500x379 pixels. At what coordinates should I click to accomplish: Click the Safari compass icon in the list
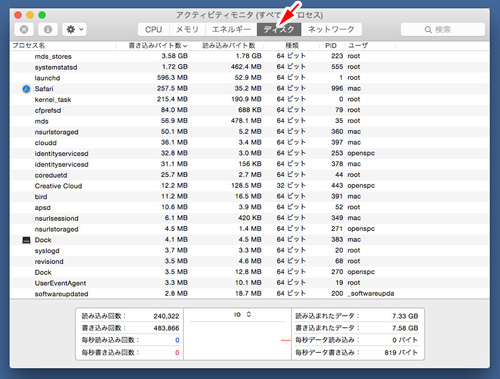tap(26, 89)
